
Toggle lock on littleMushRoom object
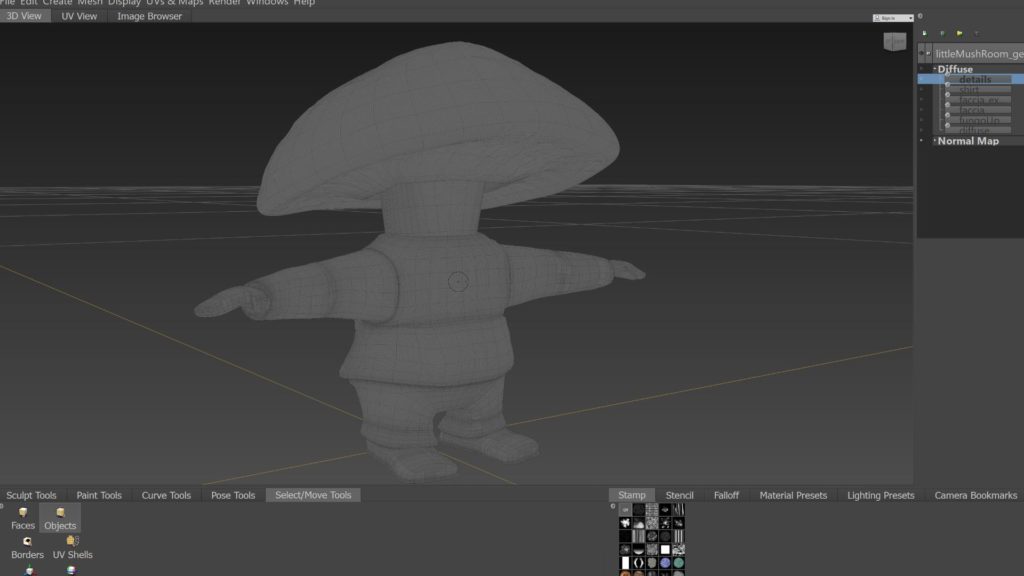(929, 54)
